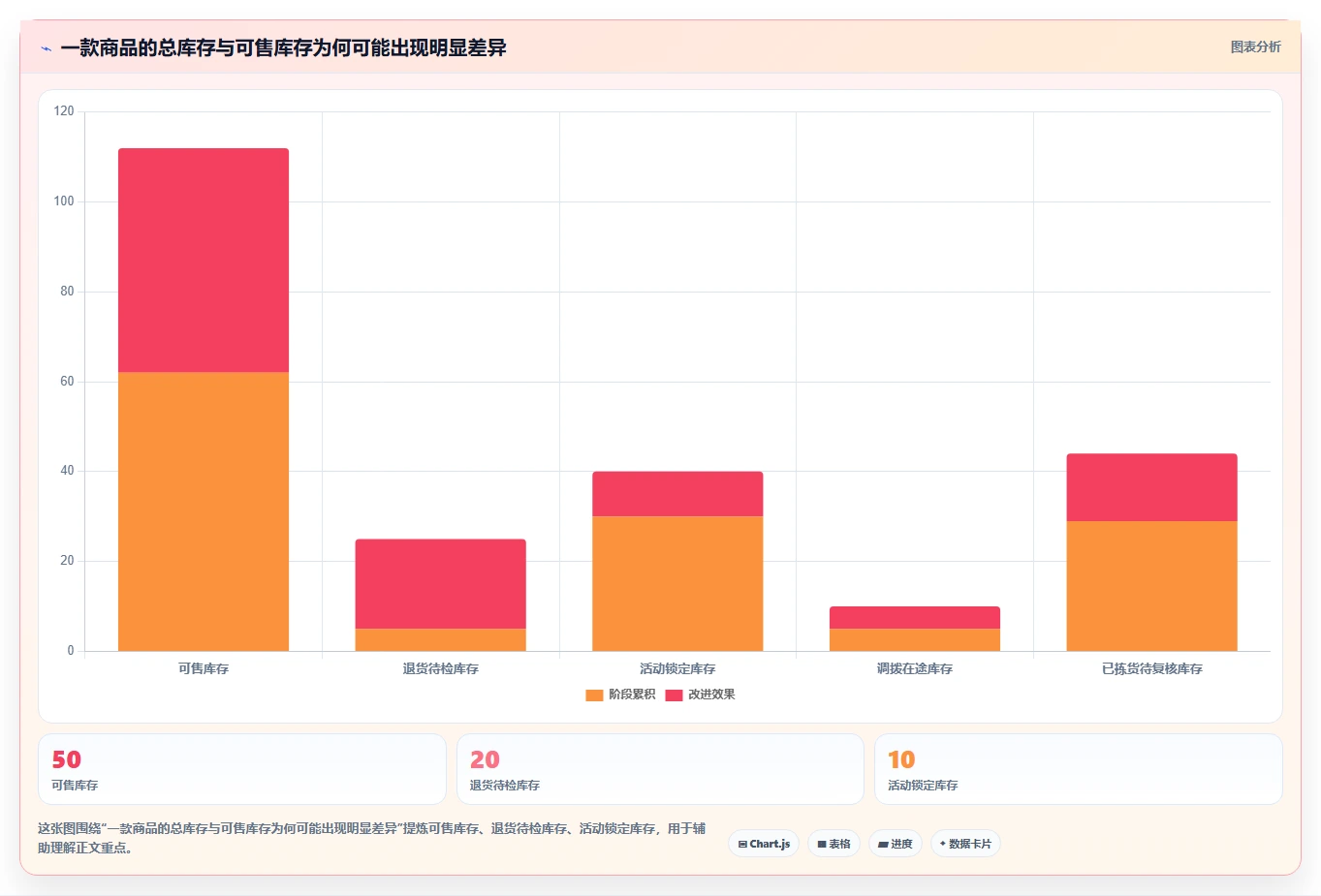This screenshot has height=896, width=1321.
Task: Click the 60 y-axis tick label
Action: tap(67, 382)
